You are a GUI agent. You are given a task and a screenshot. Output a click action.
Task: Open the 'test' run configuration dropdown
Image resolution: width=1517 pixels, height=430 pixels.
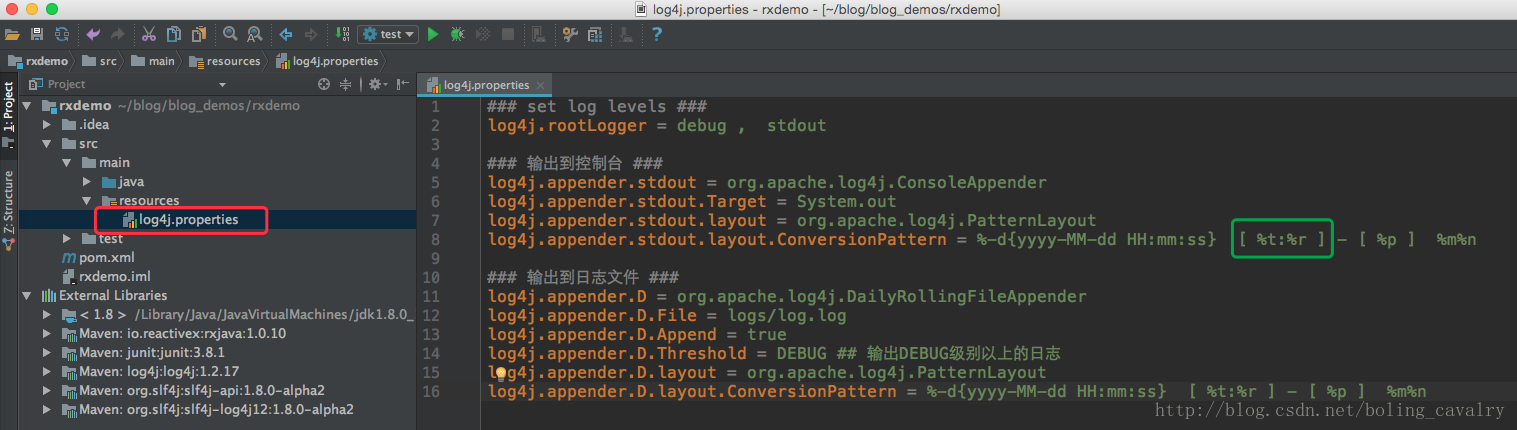point(388,34)
